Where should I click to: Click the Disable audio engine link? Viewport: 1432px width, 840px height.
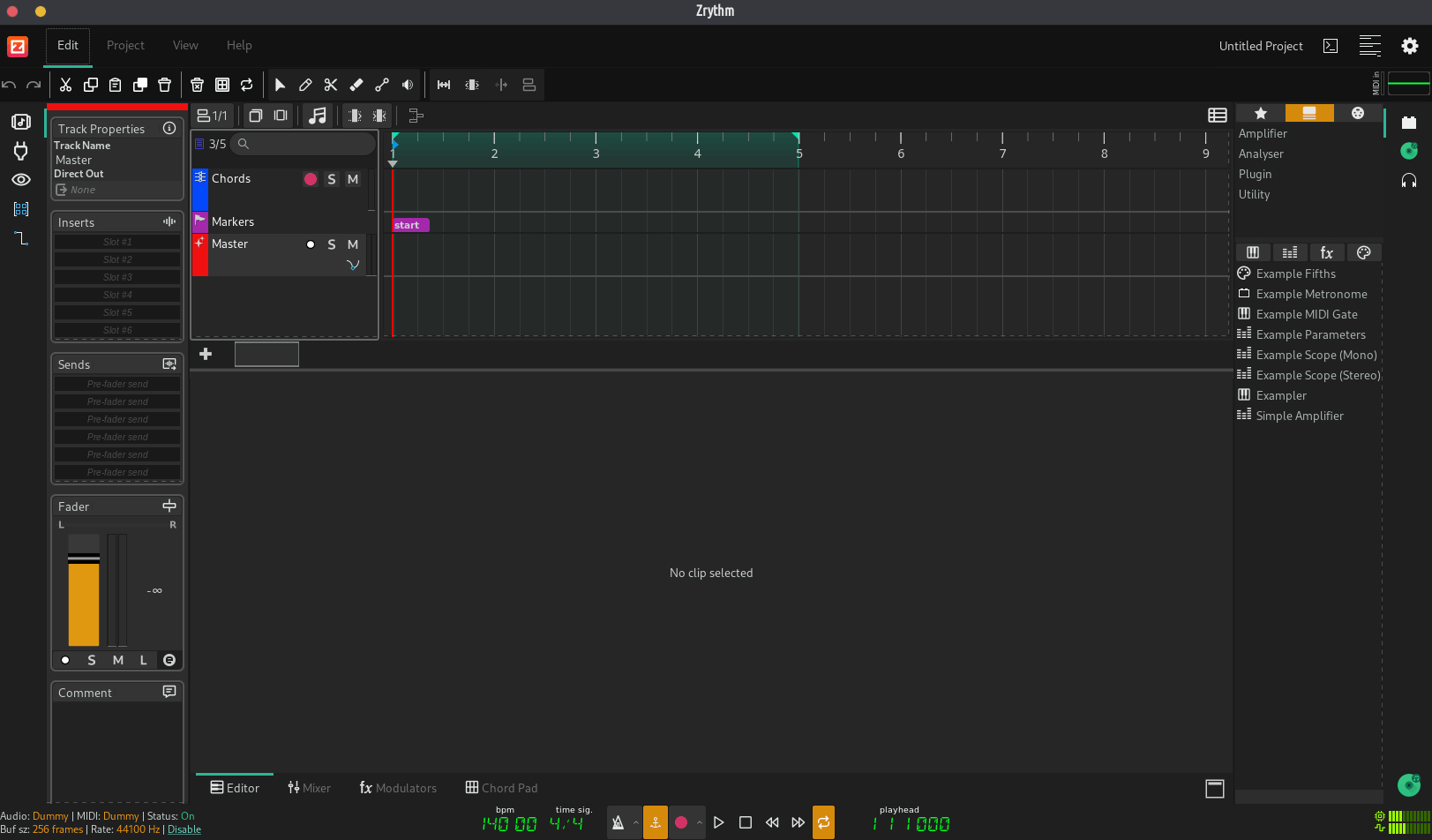tap(184, 829)
